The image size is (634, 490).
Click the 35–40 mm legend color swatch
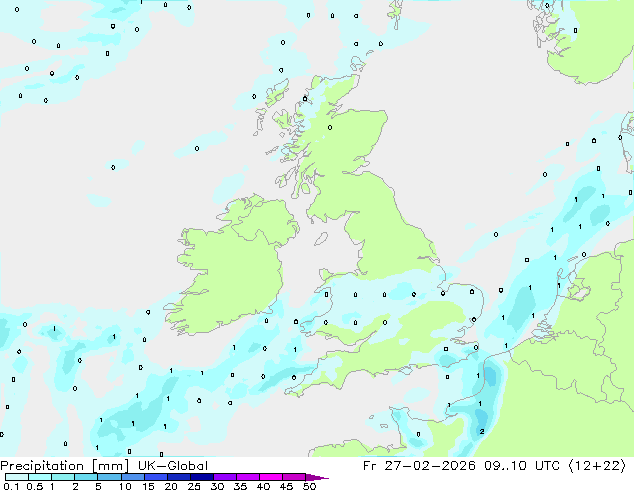click(x=248, y=477)
